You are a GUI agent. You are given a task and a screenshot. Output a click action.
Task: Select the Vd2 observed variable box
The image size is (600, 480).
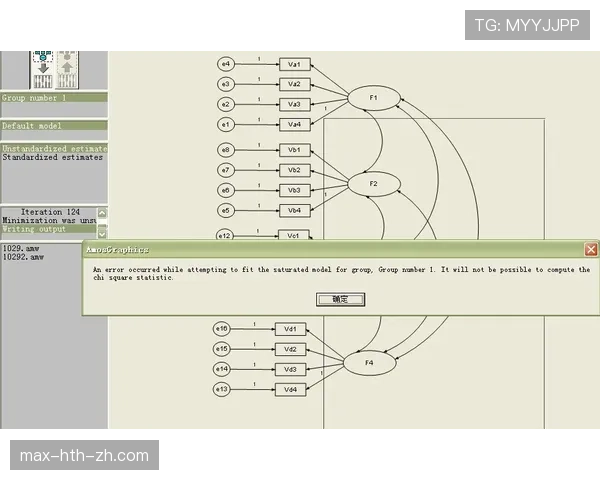tap(290, 349)
